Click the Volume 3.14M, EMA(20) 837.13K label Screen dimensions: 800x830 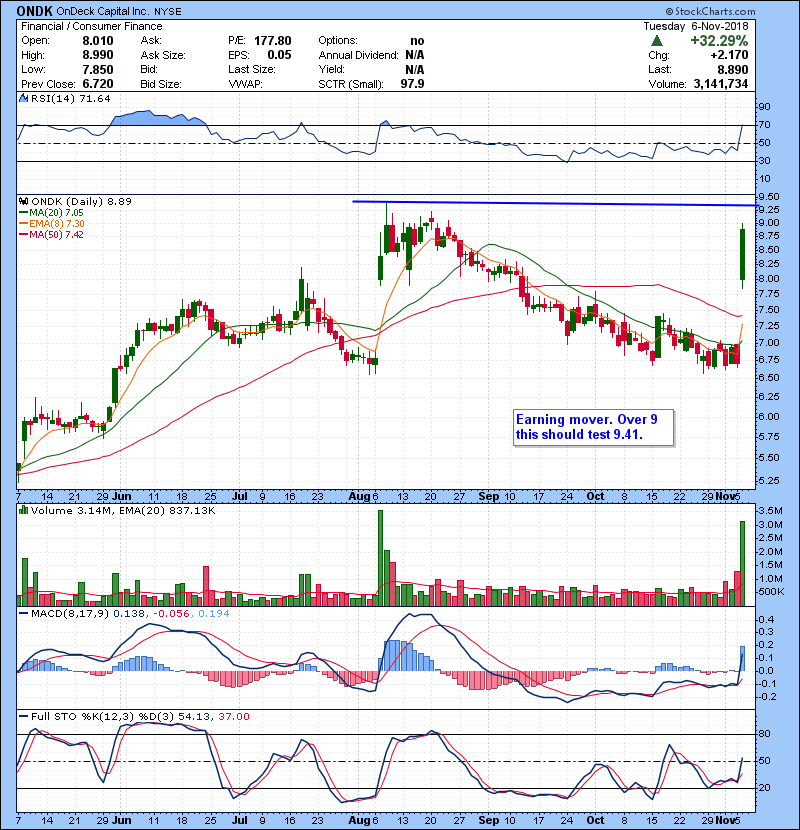tap(123, 510)
